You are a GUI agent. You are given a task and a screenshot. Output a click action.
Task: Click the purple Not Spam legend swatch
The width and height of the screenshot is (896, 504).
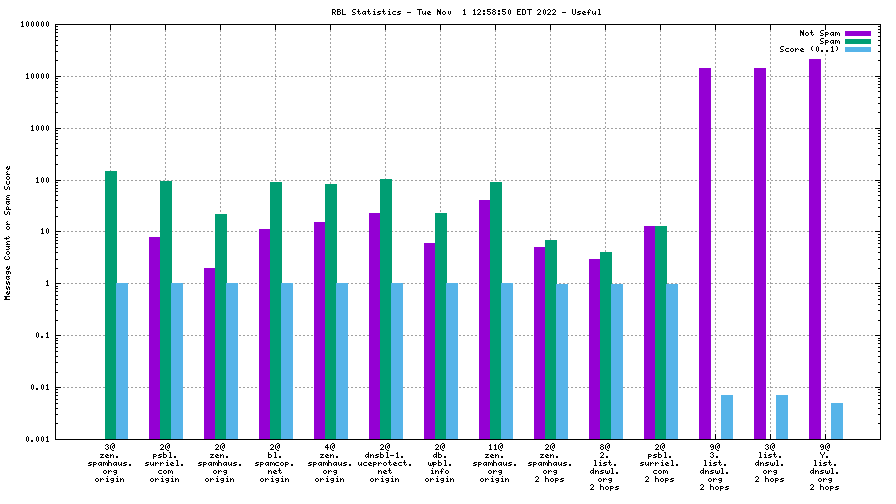[x=858, y=33]
